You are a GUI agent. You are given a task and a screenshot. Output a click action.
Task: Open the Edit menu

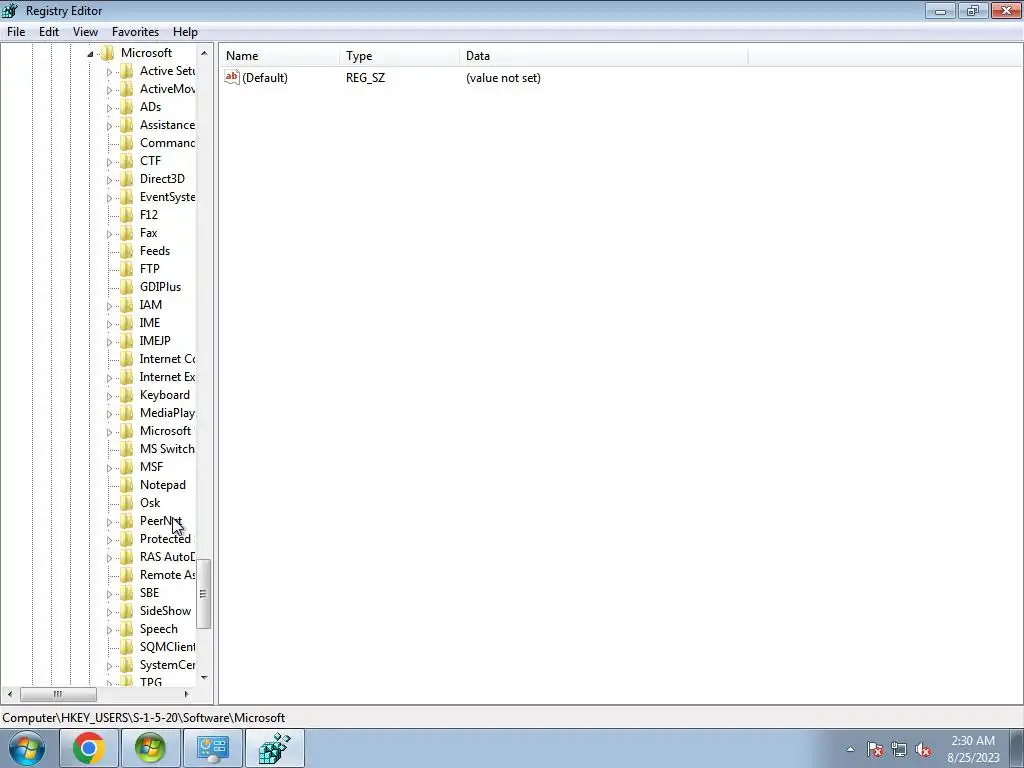pyautogui.click(x=49, y=32)
